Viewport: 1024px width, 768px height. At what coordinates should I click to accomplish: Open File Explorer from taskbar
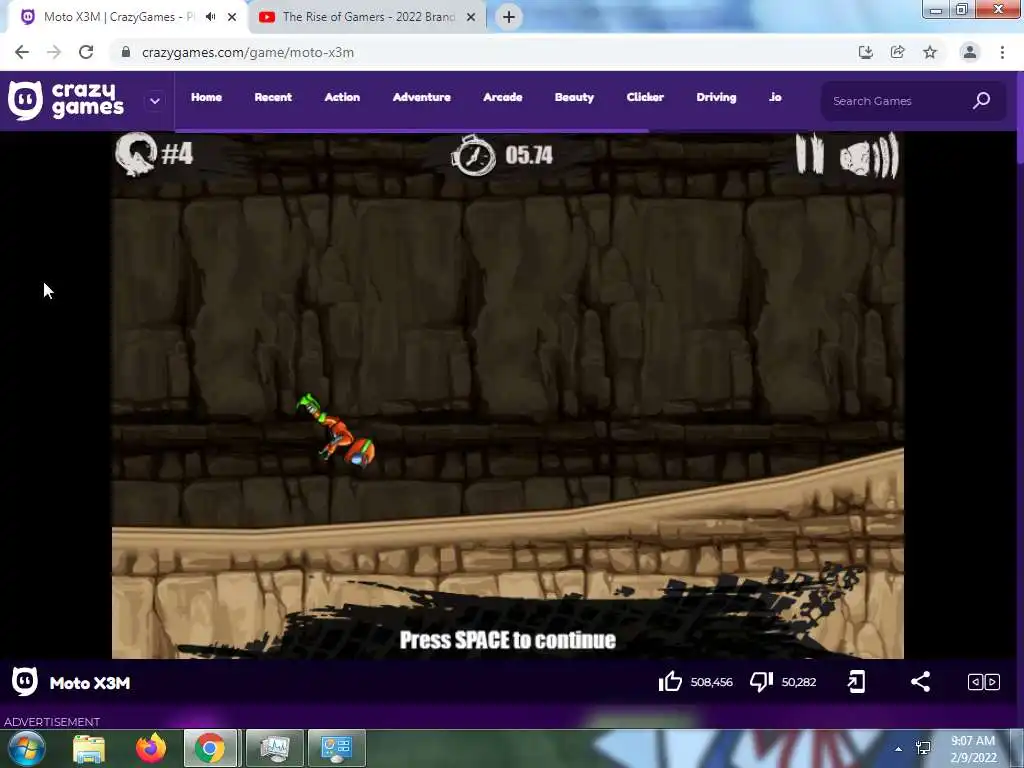(x=89, y=748)
